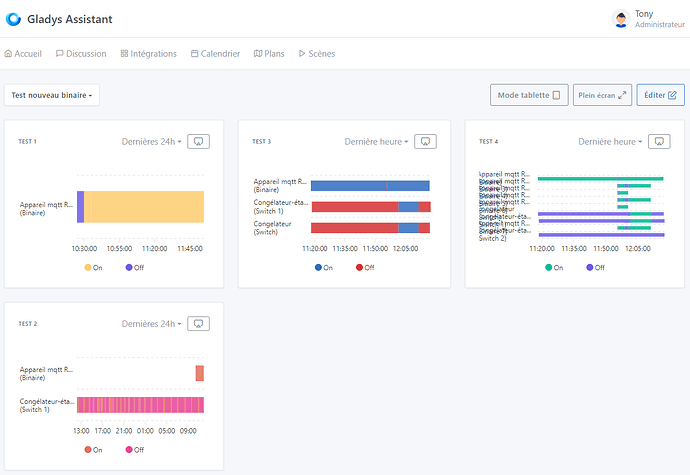
Task: Expand Dernière heure dropdown in Test 4
Action: click(x=610, y=142)
